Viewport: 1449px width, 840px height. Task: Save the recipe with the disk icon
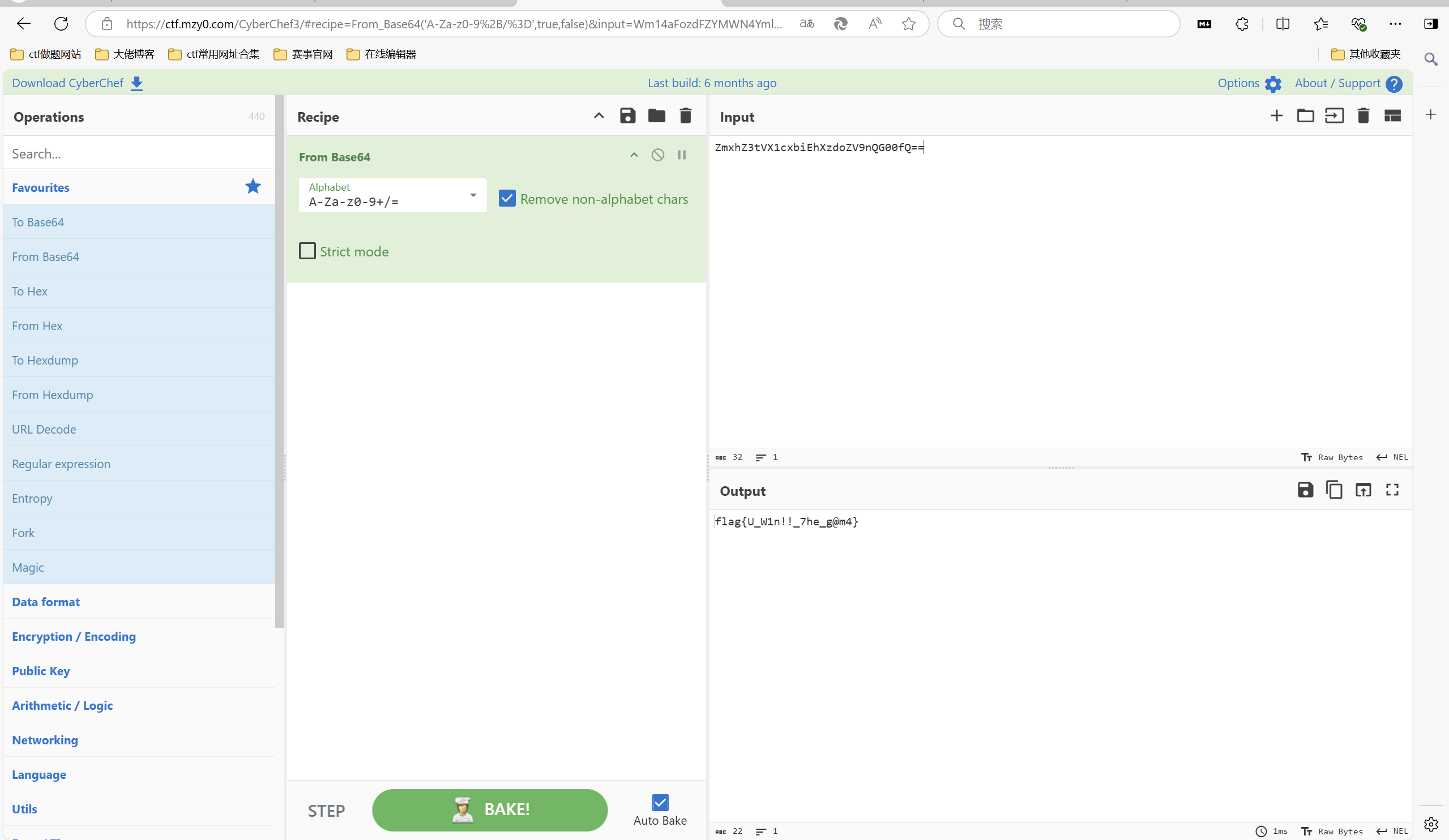tap(627, 115)
